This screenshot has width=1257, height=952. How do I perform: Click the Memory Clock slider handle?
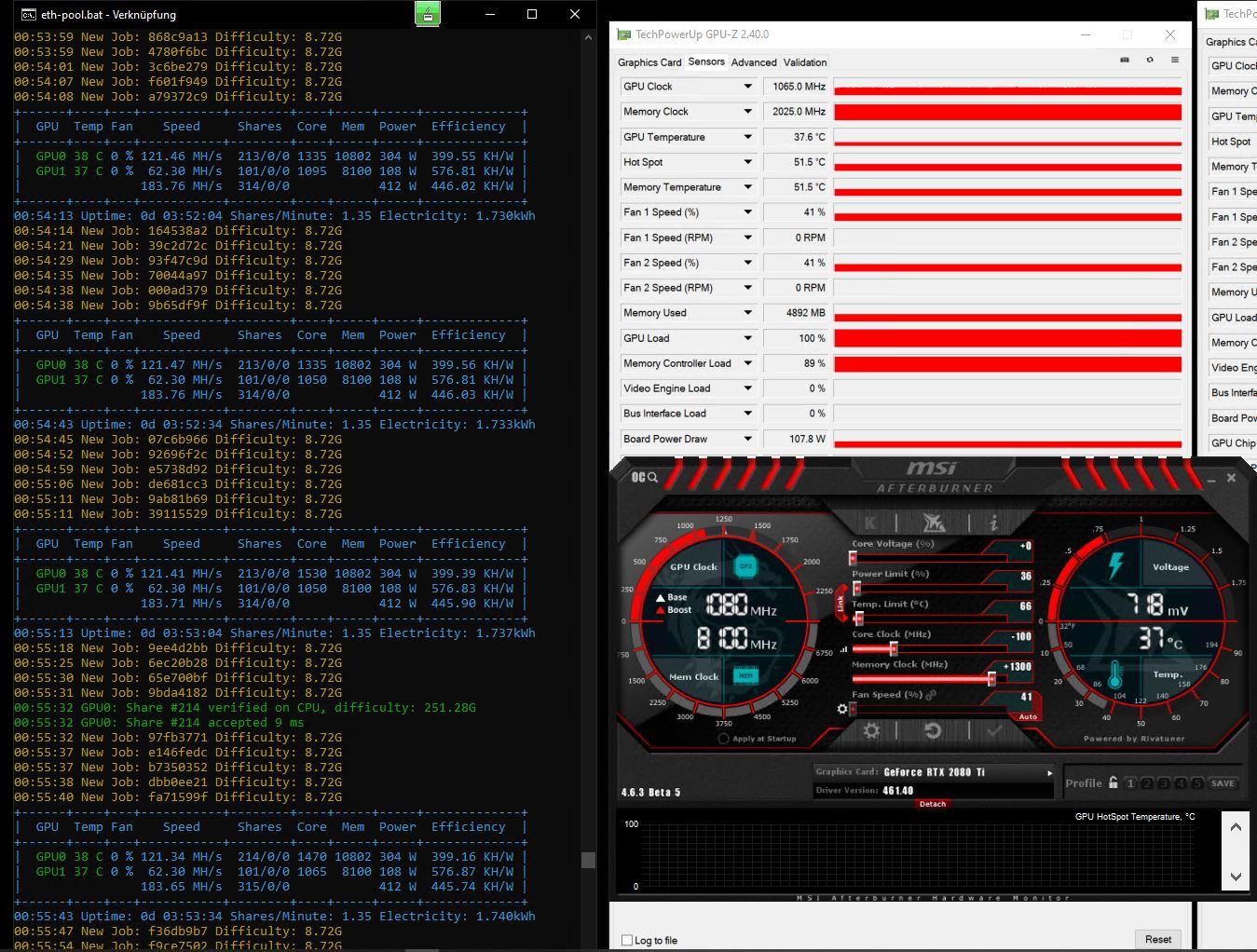[x=992, y=679]
